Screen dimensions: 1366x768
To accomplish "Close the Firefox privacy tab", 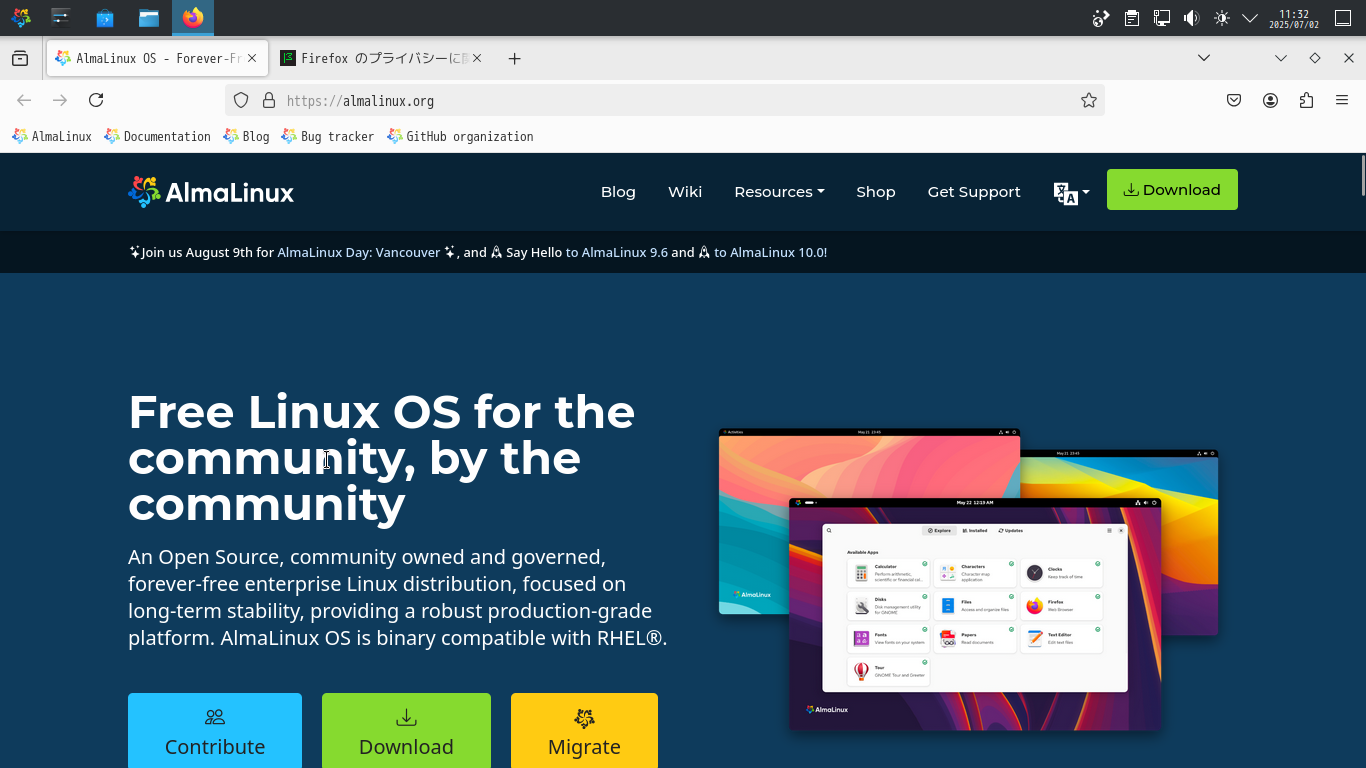I will point(477,59).
